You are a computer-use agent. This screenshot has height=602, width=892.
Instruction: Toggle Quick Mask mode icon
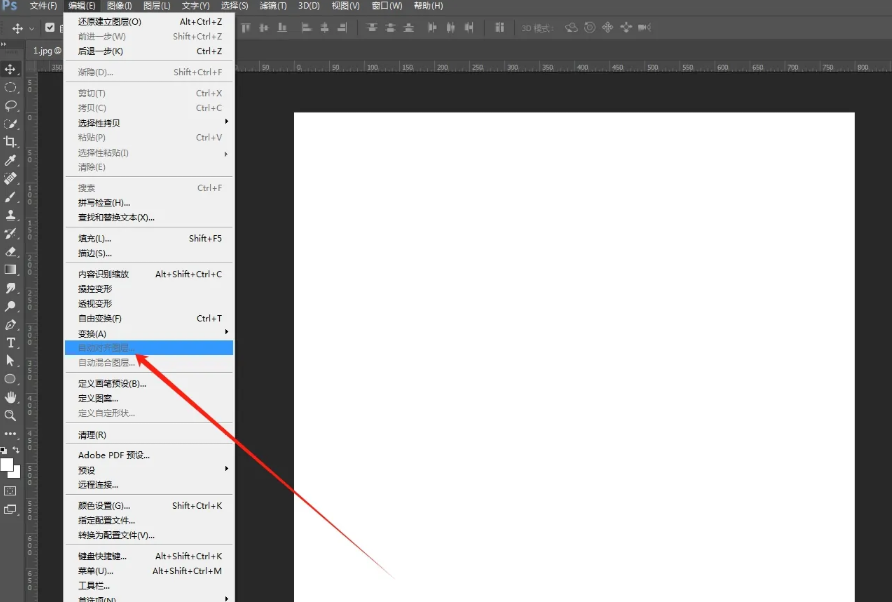[11, 491]
